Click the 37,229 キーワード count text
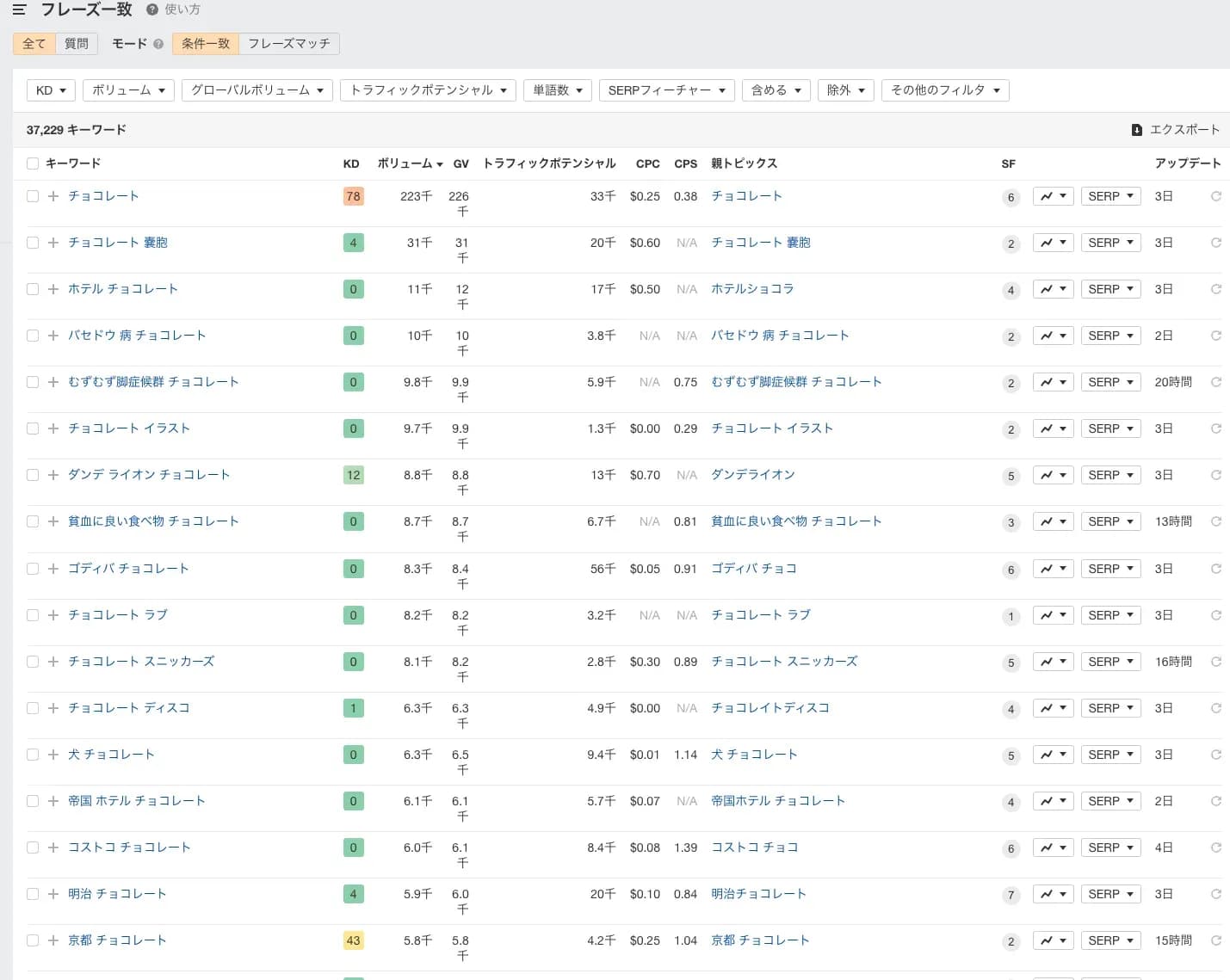Screen dimensions: 1230x980 [x=77, y=130]
